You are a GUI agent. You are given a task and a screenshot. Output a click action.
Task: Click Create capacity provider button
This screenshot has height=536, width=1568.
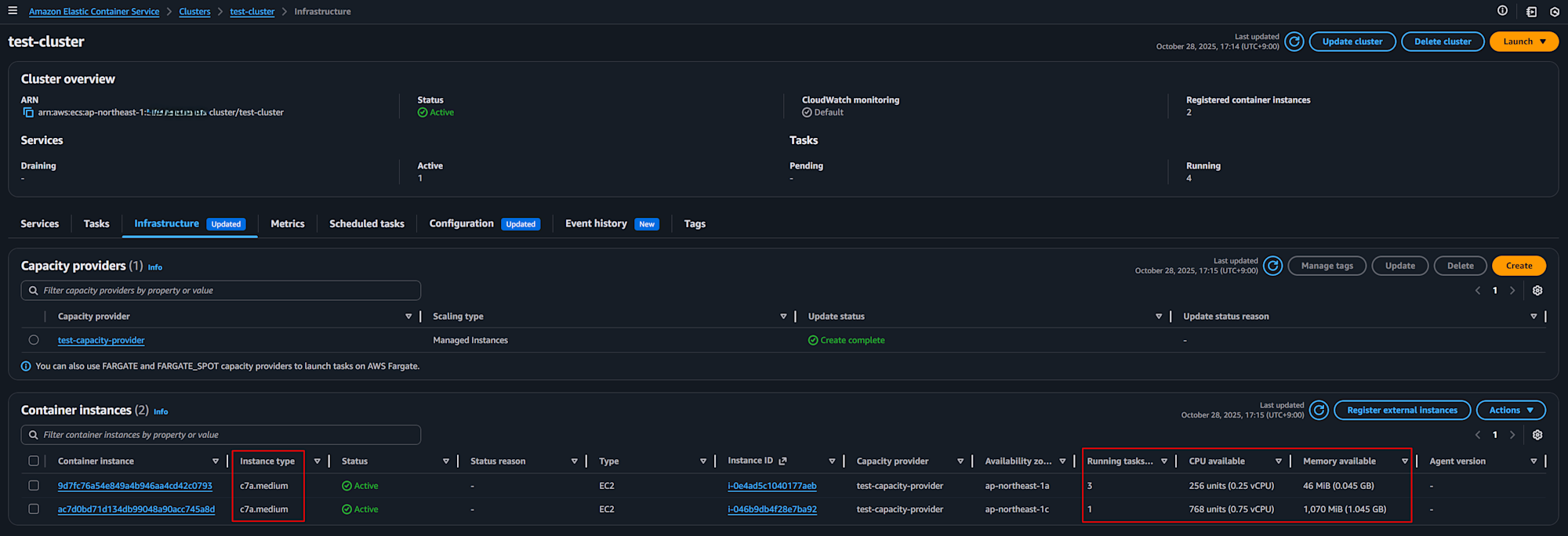click(1519, 266)
